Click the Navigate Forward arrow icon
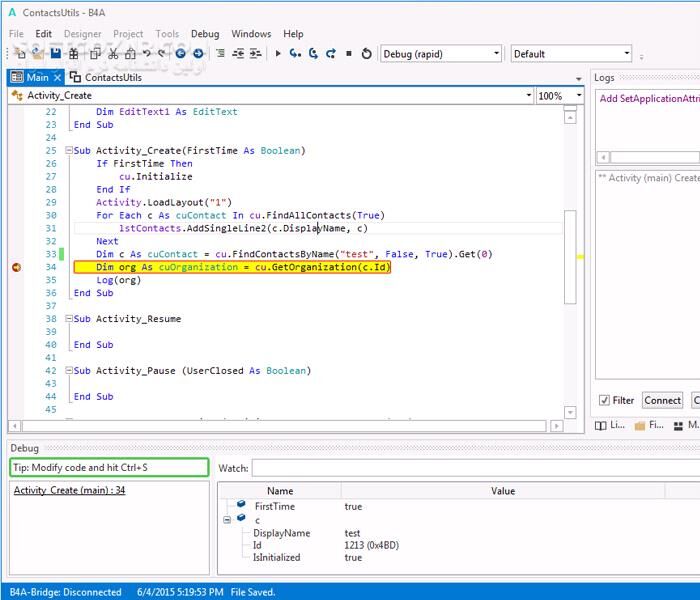 198,54
